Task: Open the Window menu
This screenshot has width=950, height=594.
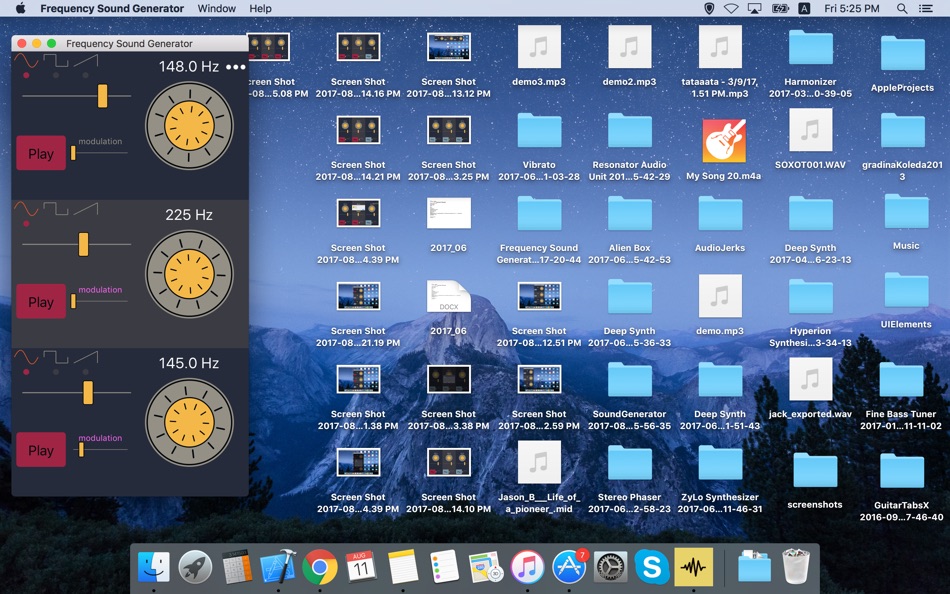Action: pyautogui.click(x=216, y=9)
